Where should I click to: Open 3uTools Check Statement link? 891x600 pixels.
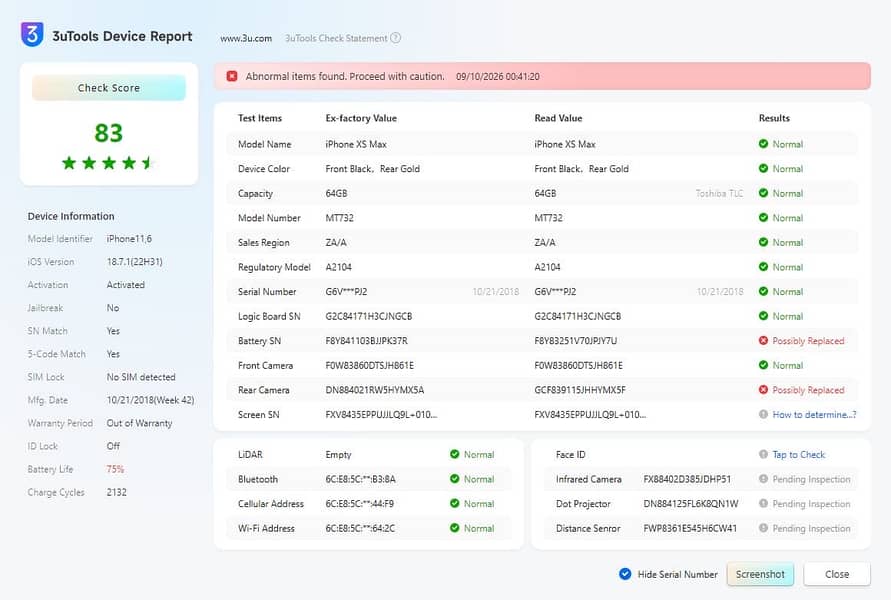point(336,38)
